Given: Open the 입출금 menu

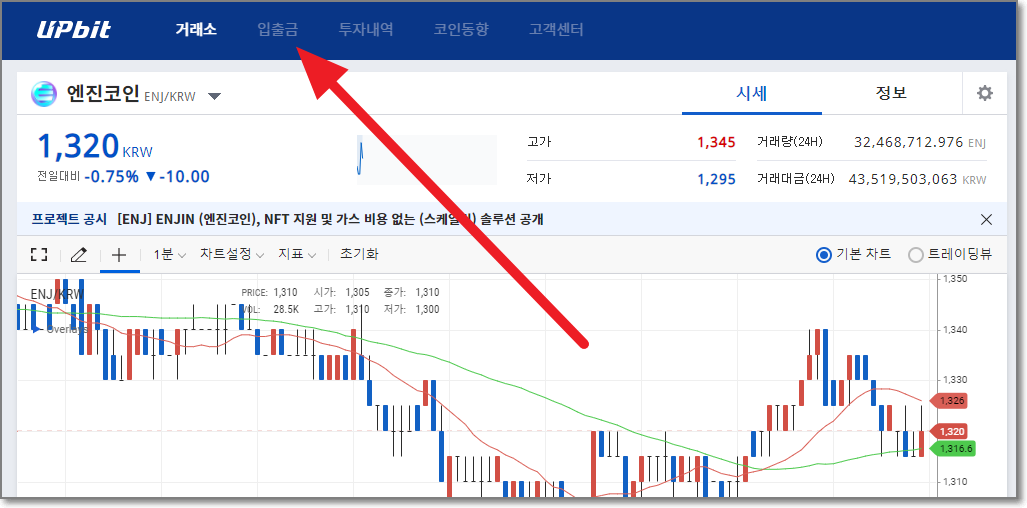Looking at the screenshot, I should [x=278, y=29].
